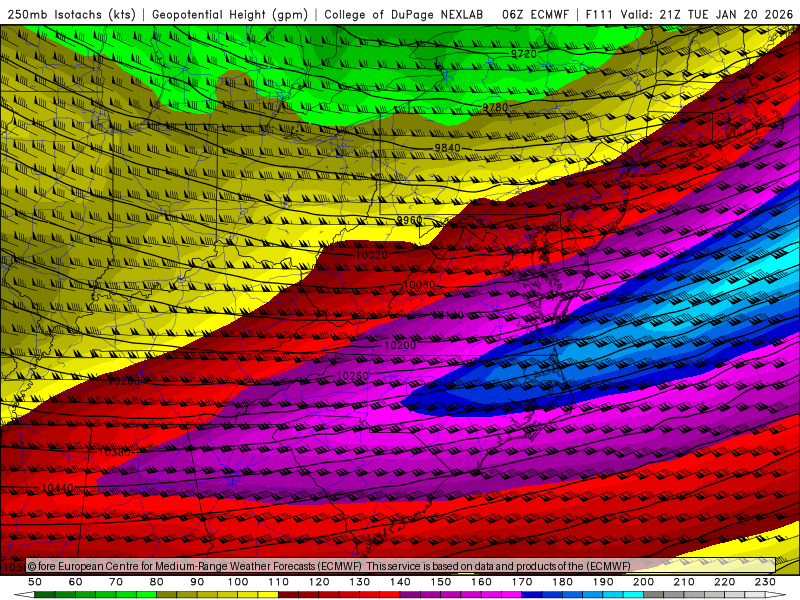Click the 190 knot colorbar label
This screenshot has width=800, height=600.
pos(603,582)
